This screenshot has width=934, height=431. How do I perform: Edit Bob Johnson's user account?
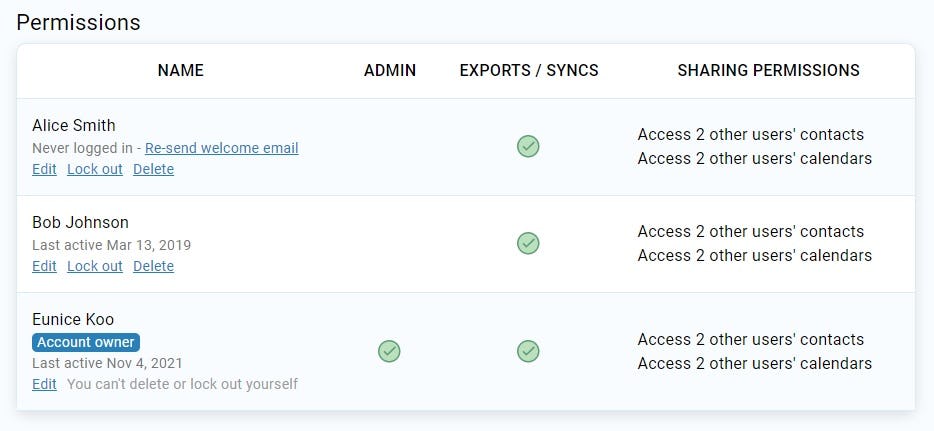[44, 266]
